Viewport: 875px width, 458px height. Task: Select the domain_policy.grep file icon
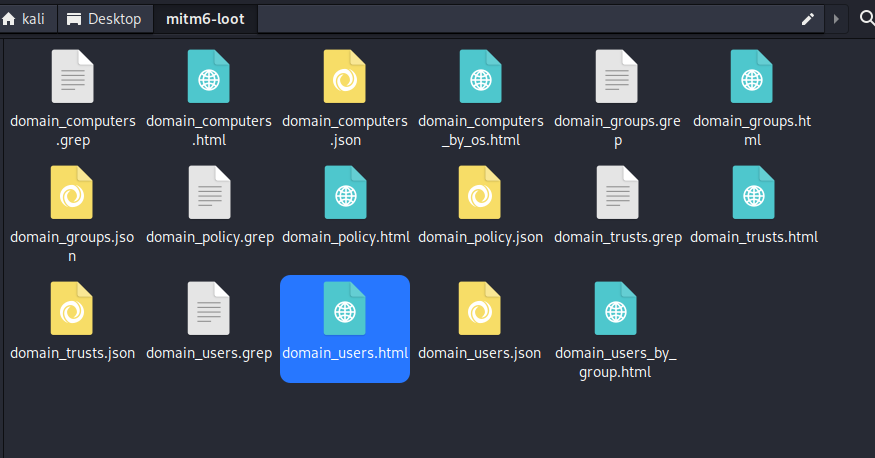pyautogui.click(x=210, y=192)
